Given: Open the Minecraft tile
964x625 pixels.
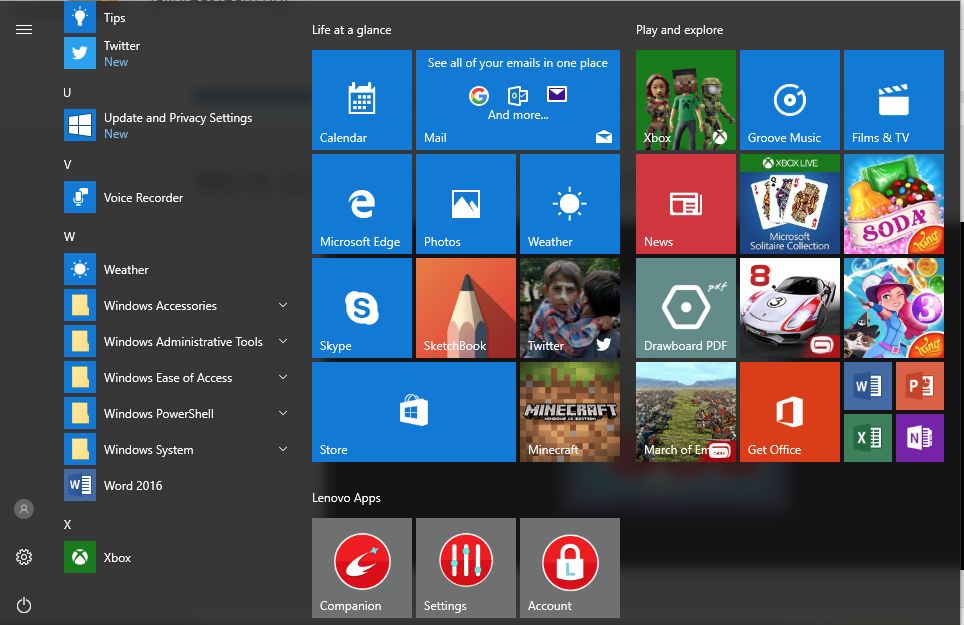Looking at the screenshot, I should coord(569,412).
